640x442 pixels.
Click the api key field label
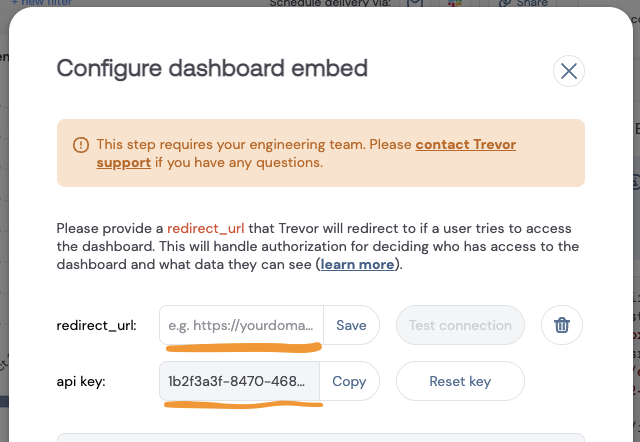pyautogui.click(x=81, y=382)
